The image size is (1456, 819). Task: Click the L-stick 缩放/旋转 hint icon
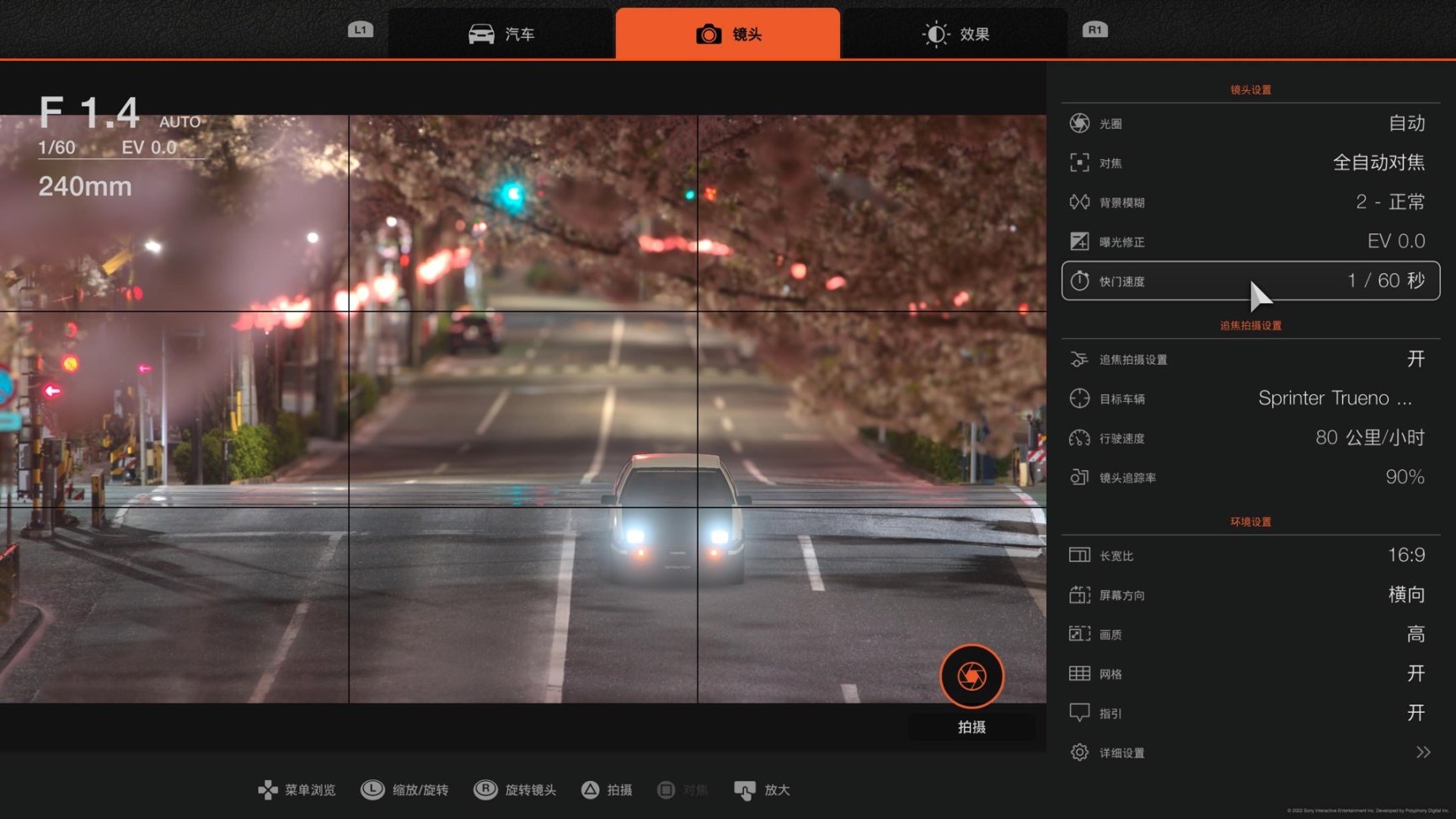pos(372,790)
